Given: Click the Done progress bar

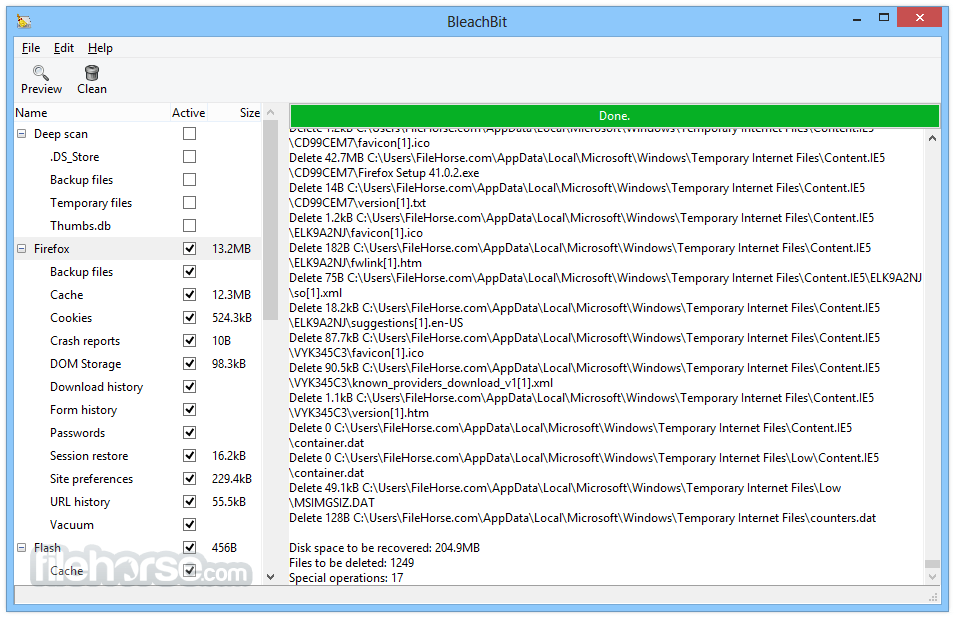Looking at the screenshot, I should [615, 116].
